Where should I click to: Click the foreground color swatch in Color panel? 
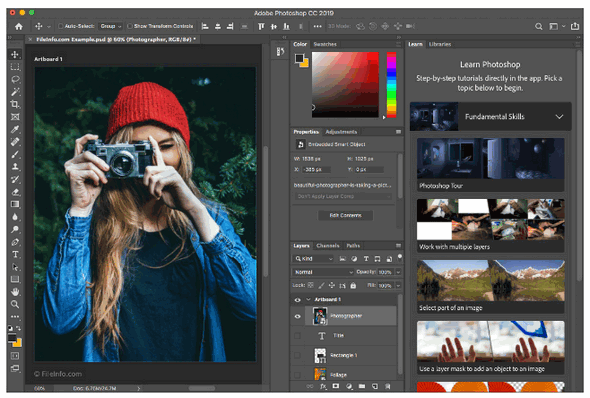point(299,58)
